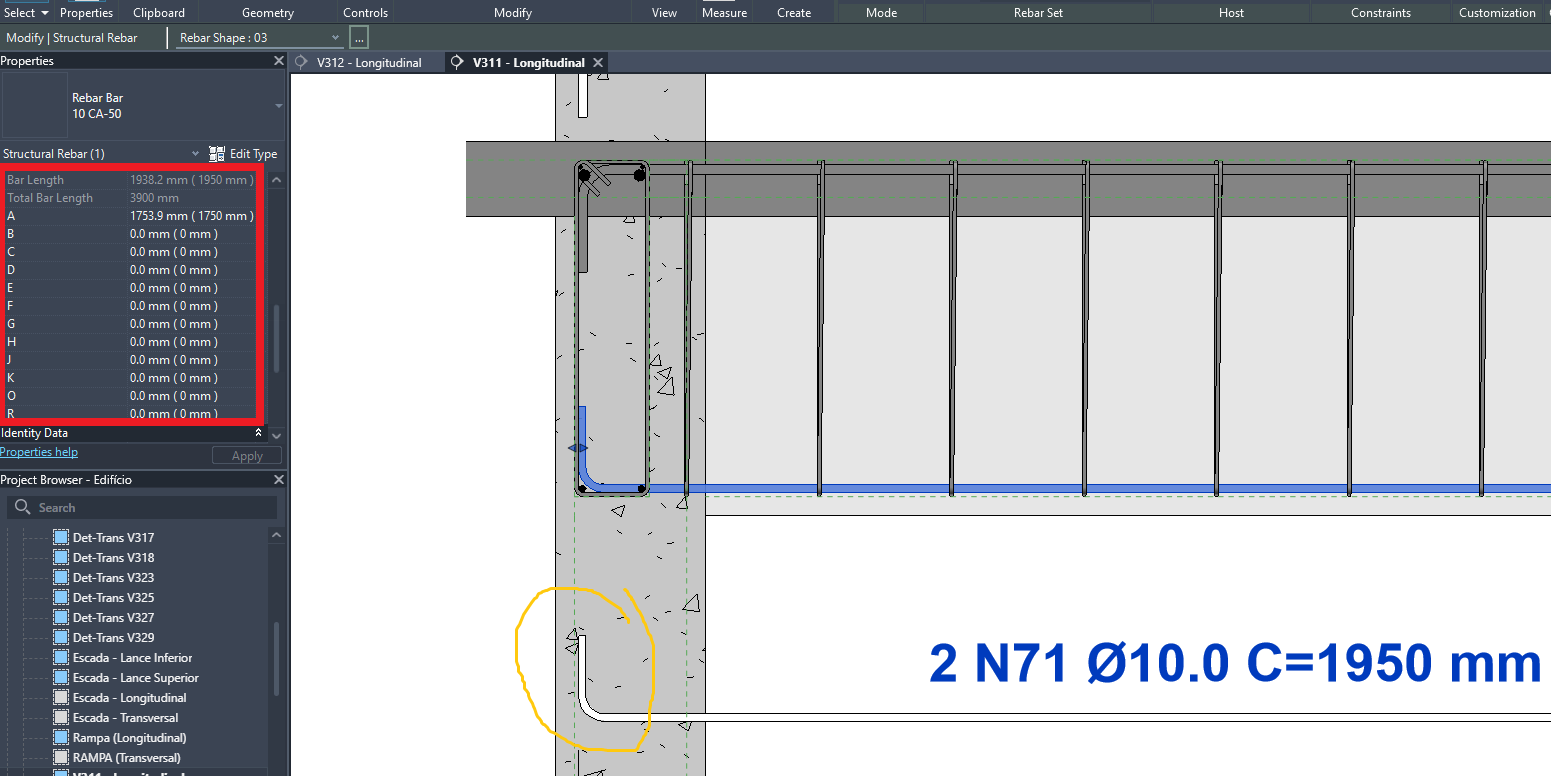The height and width of the screenshot is (776, 1551).
Task: Switch to the V312 - Longitudinal tab
Action: (369, 63)
